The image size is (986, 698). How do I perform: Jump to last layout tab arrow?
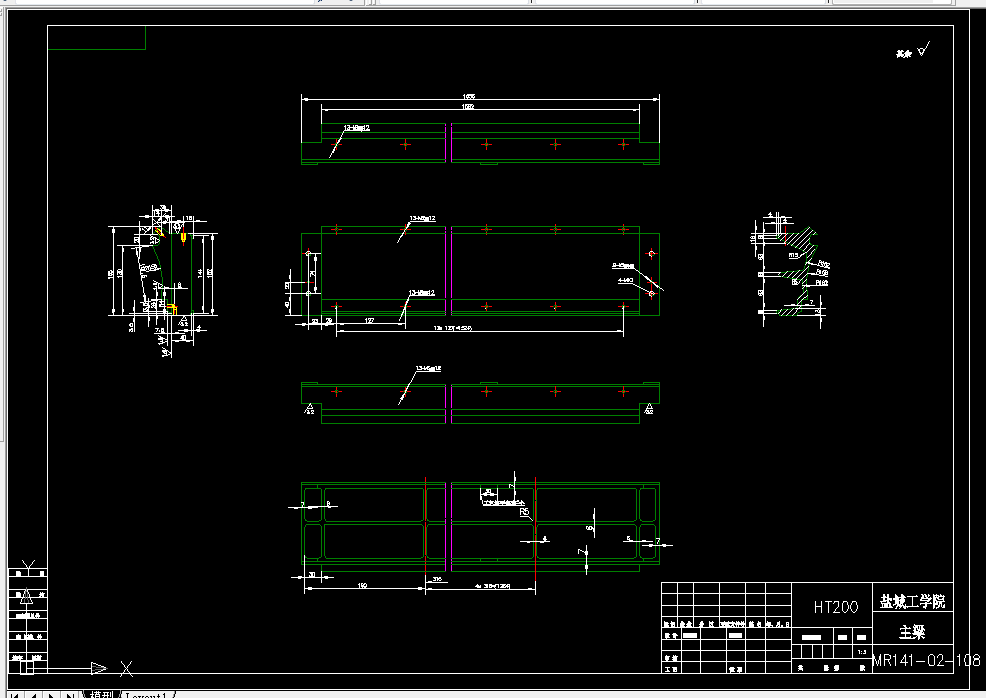(x=69, y=695)
